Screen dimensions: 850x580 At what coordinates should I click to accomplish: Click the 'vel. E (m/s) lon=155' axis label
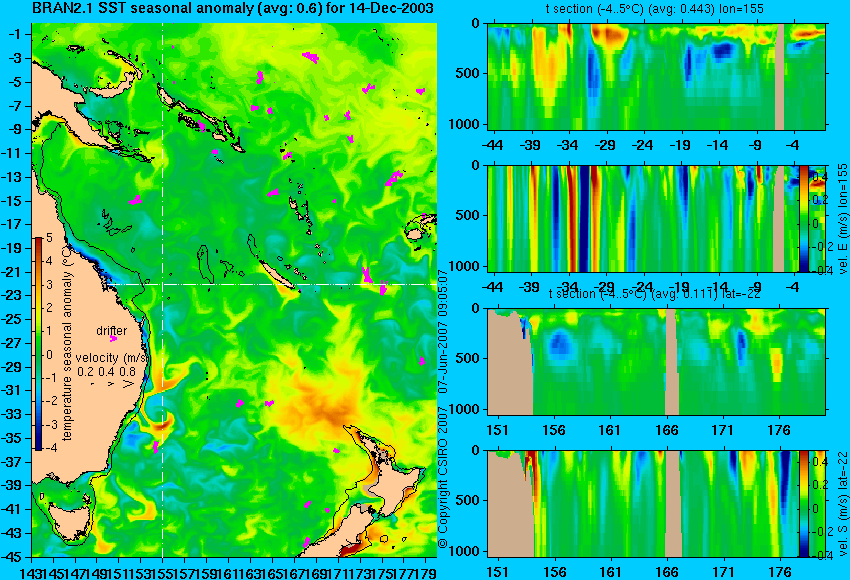pyautogui.click(x=843, y=218)
